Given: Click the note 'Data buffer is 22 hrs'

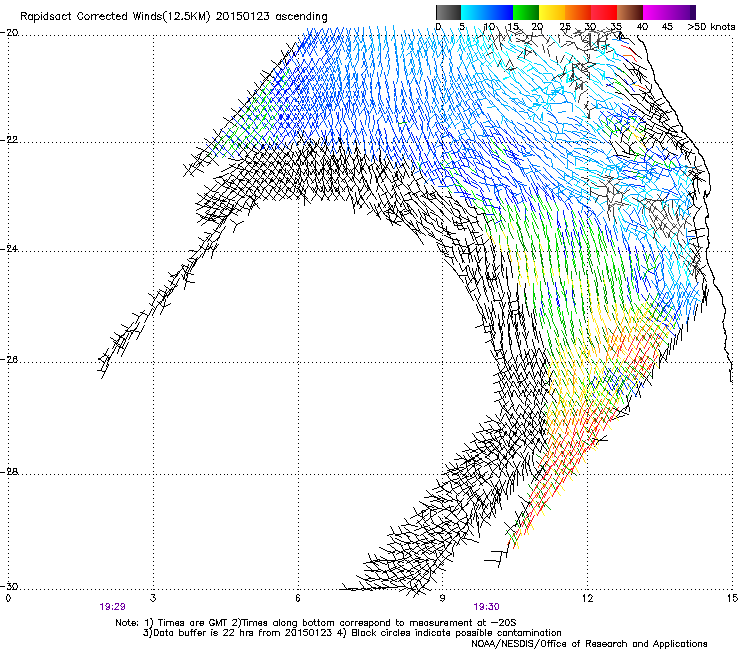Looking at the screenshot, I should tap(202, 633).
